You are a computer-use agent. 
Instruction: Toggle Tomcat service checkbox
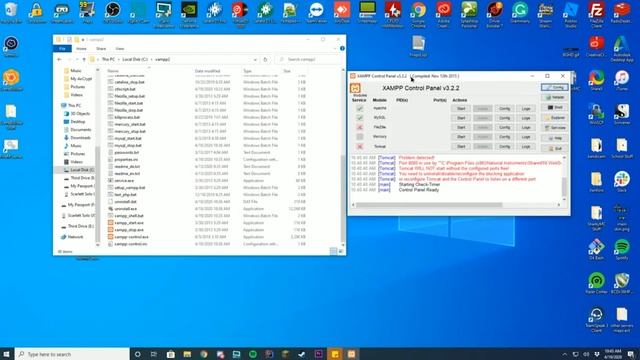[360, 147]
